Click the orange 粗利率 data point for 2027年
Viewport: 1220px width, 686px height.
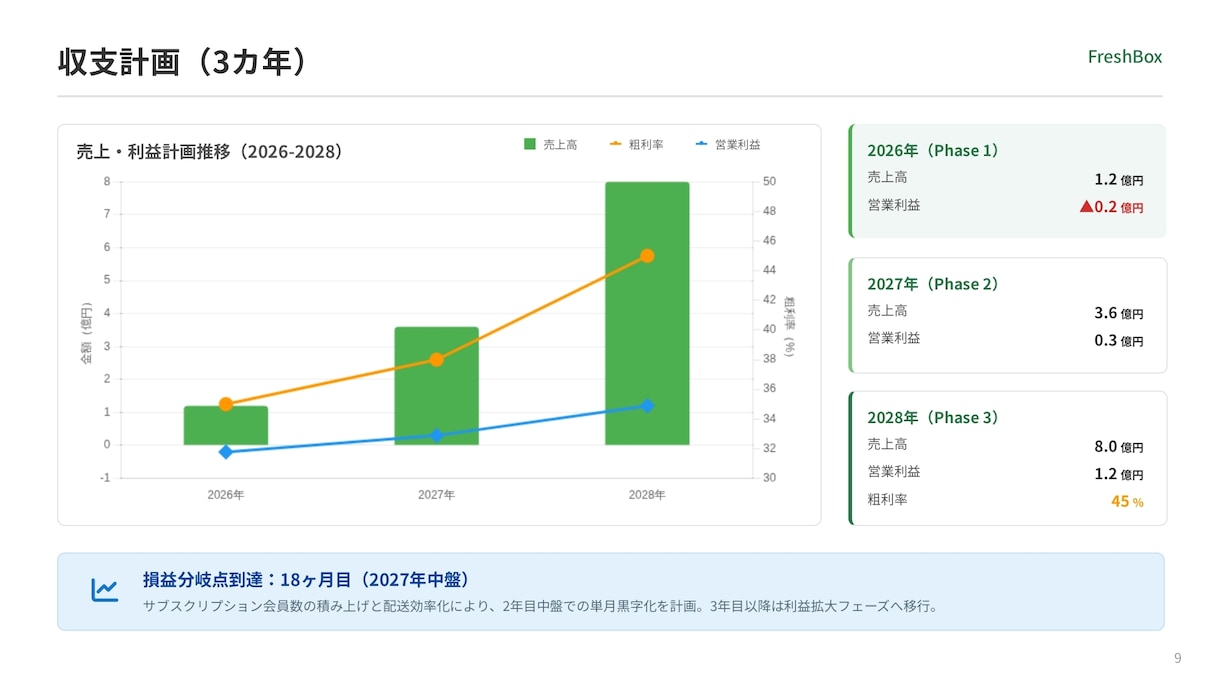(436, 359)
